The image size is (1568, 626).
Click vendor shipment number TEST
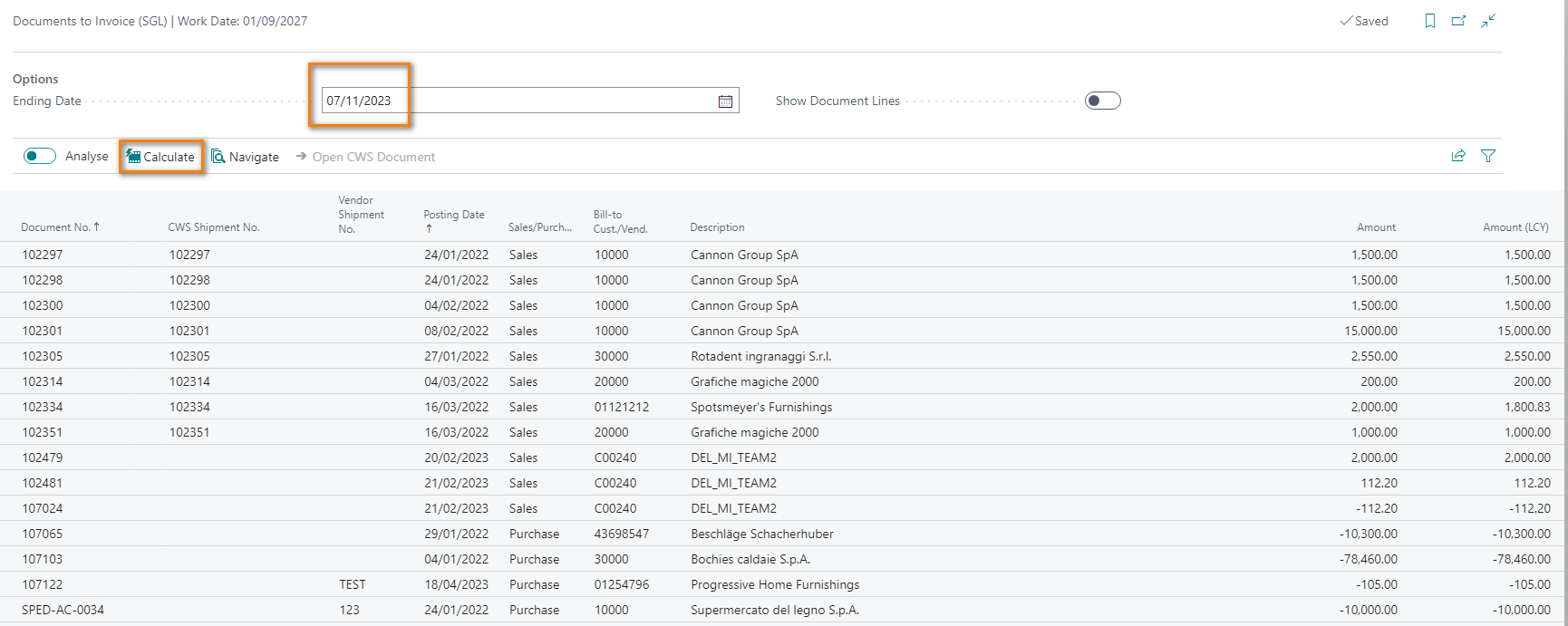[353, 584]
